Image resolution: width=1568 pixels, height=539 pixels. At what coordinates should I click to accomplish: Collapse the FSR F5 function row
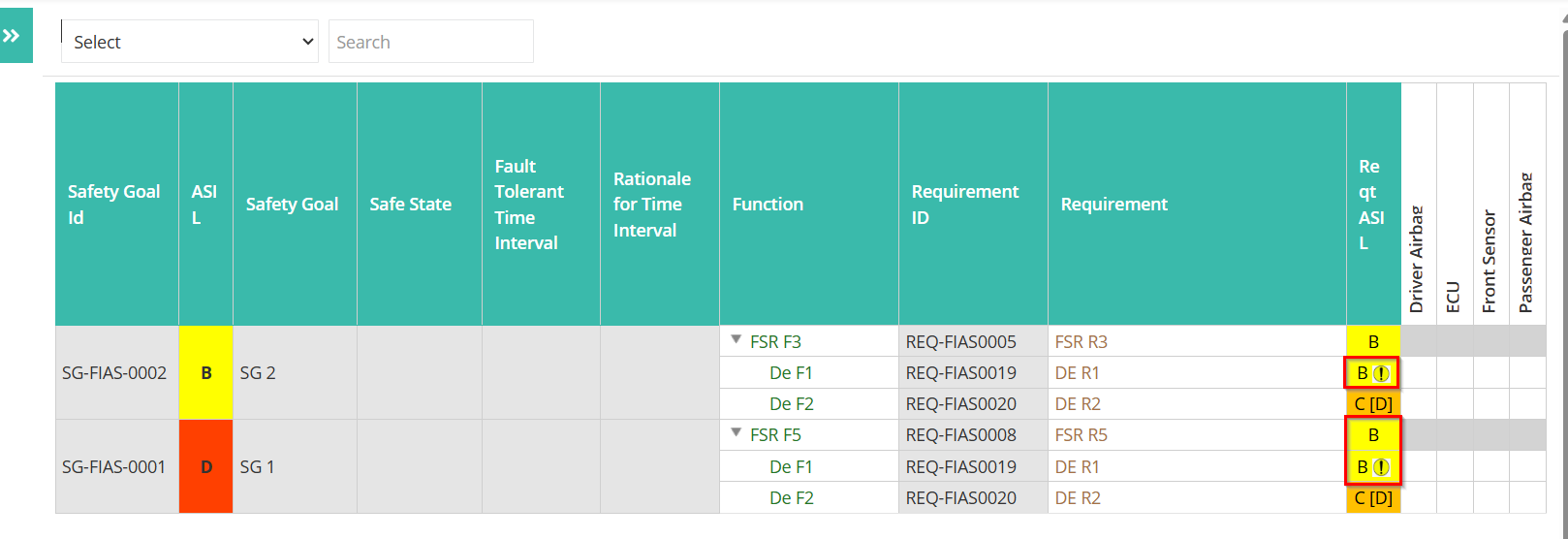(x=737, y=433)
